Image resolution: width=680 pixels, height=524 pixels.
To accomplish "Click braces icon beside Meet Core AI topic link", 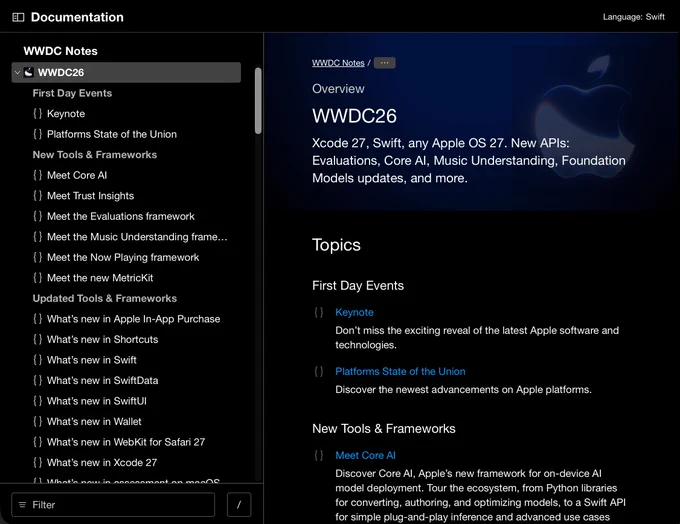I will tap(319, 455).
